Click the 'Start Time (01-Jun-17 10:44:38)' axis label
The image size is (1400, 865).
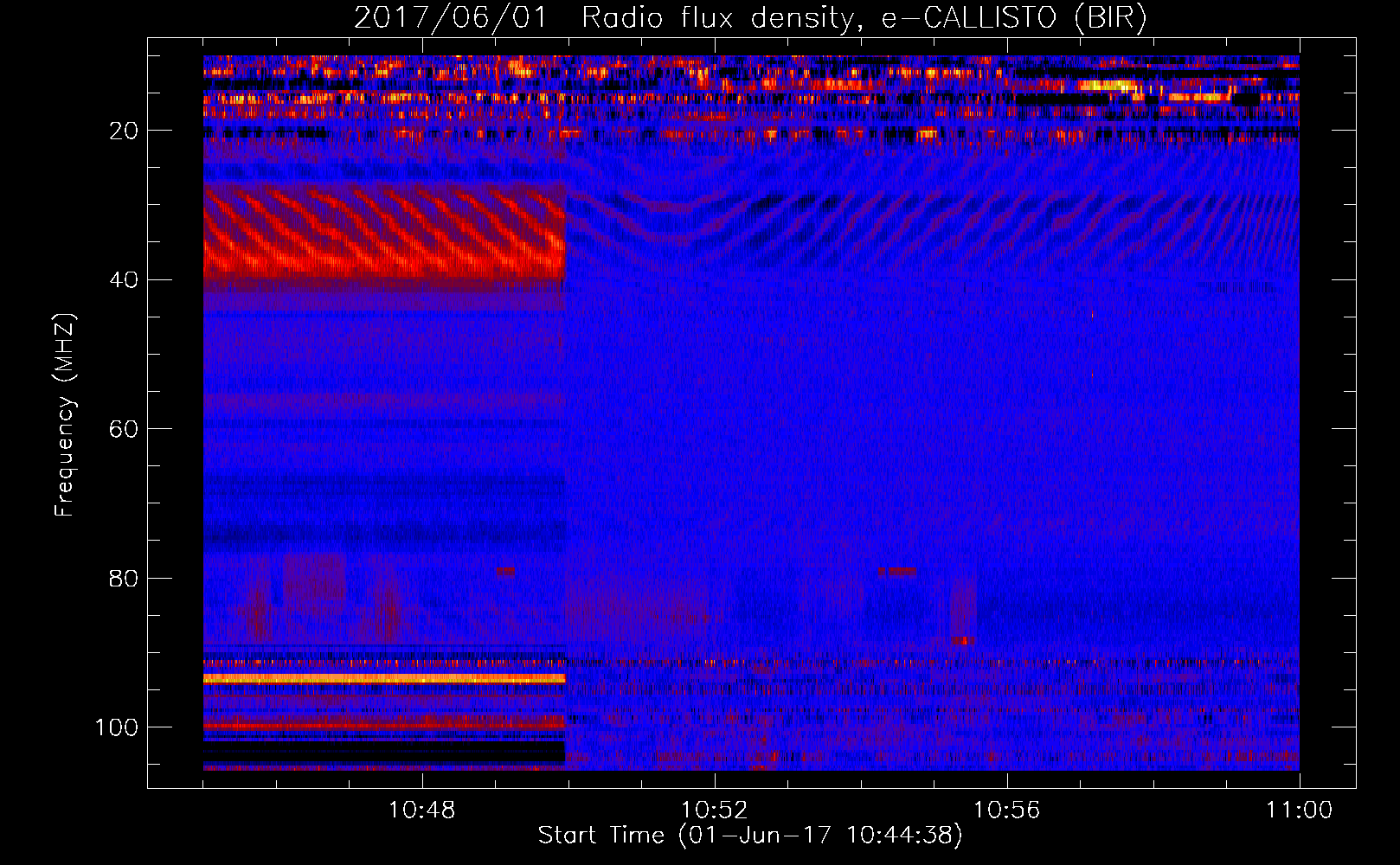(750, 836)
